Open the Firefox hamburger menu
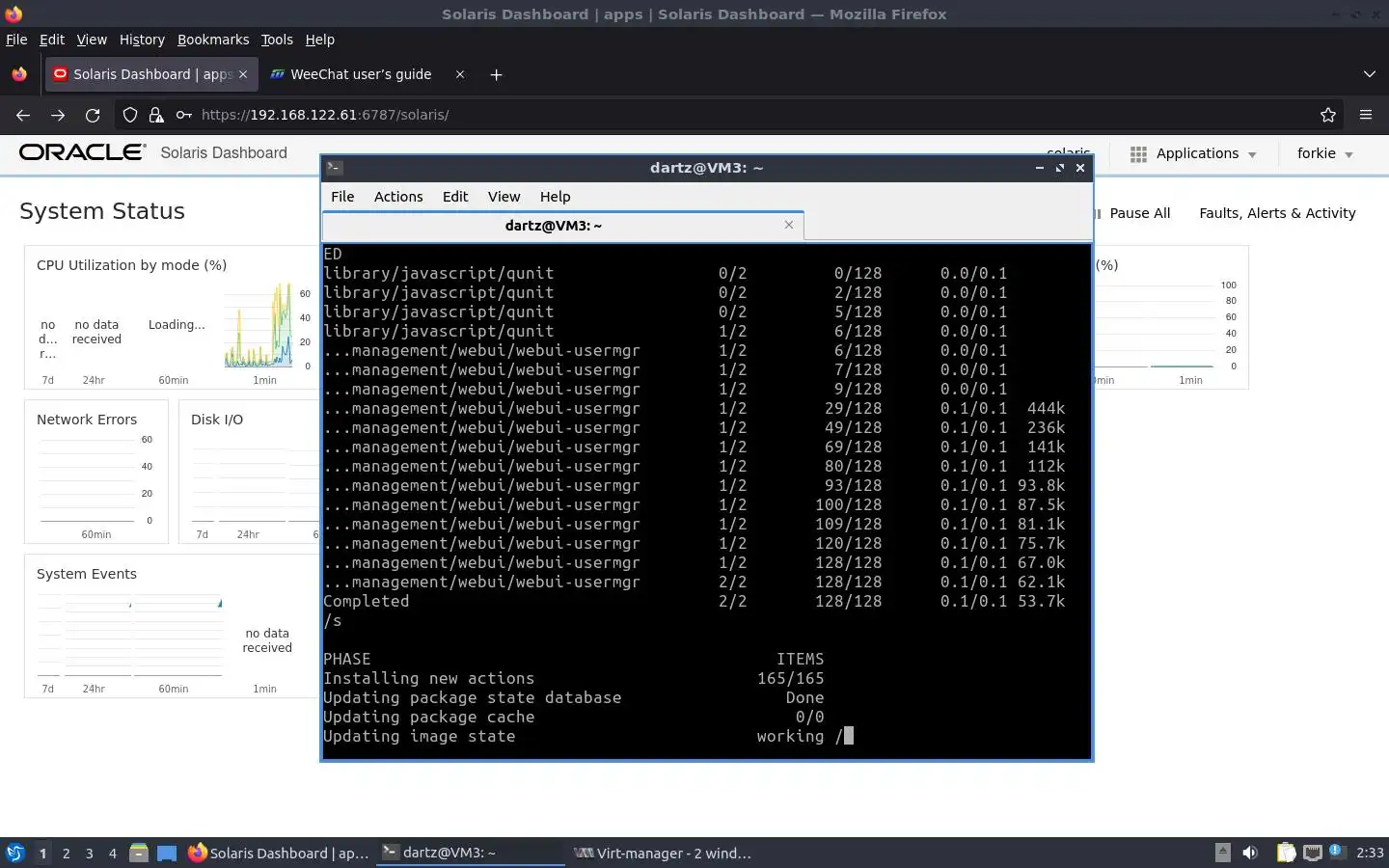This screenshot has width=1389, height=868. (1365, 115)
